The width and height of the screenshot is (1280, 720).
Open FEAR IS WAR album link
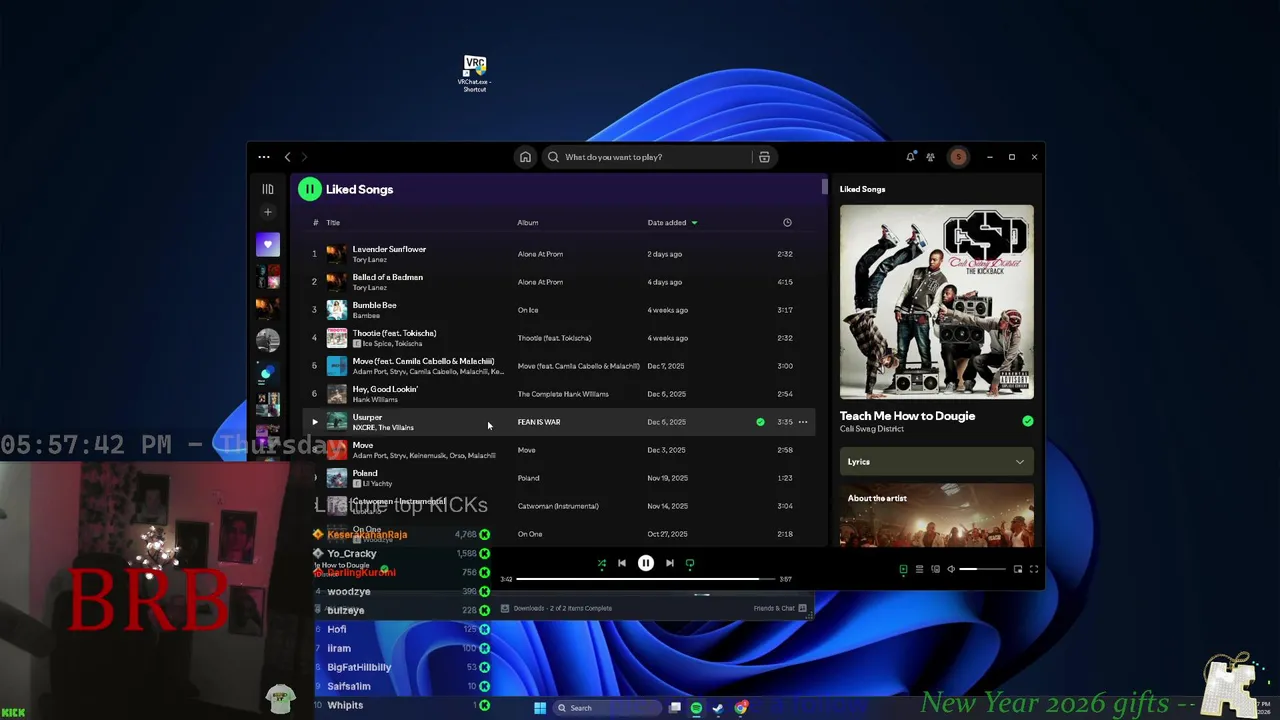coord(539,422)
